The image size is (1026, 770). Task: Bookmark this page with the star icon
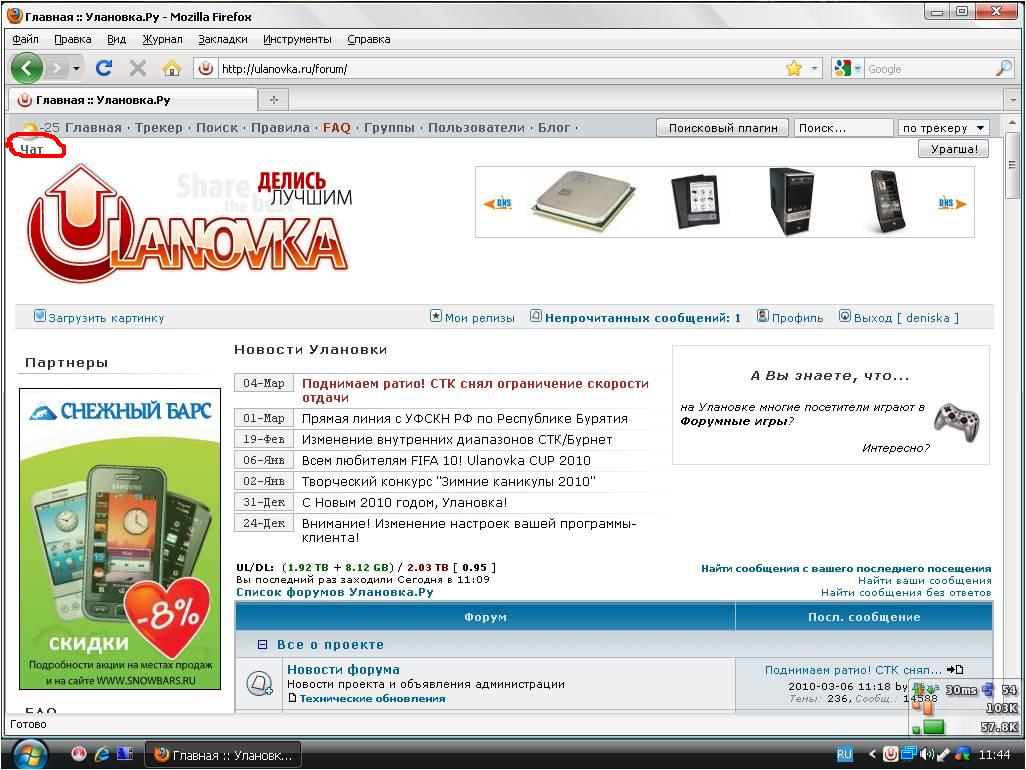pyautogui.click(x=794, y=69)
